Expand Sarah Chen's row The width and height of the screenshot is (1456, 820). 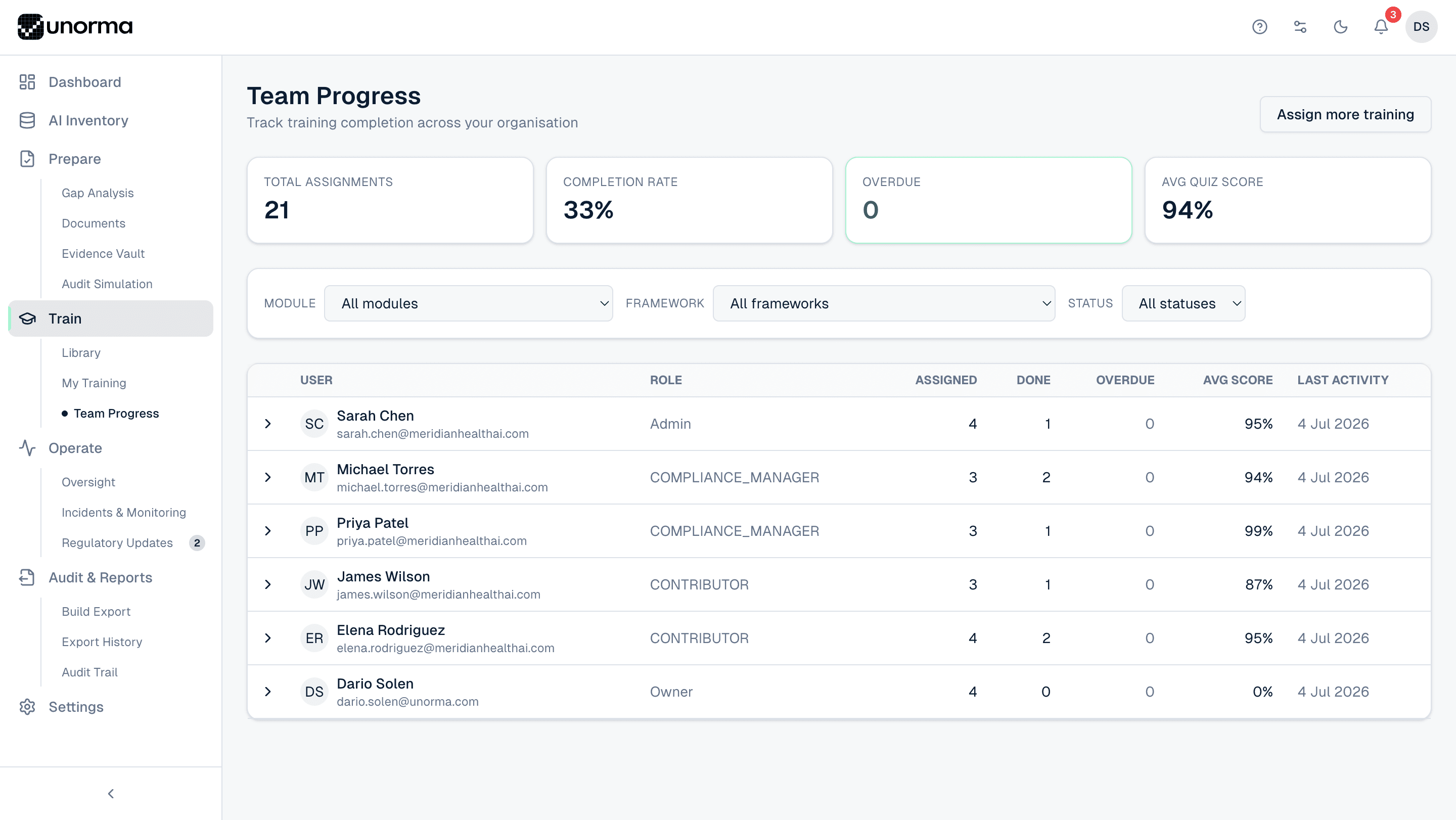[268, 424]
